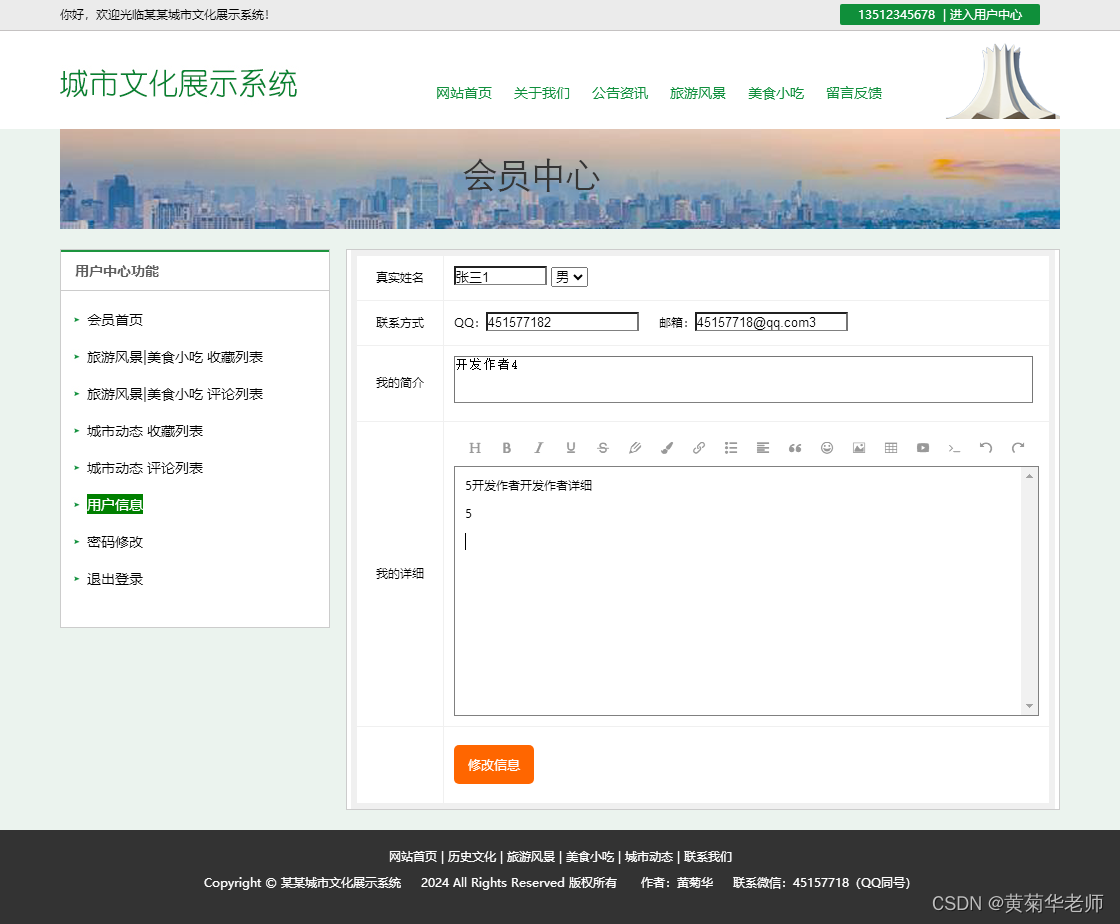This screenshot has width=1120, height=924.
Task: Open the 留言反馈 navigation item
Action: click(x=854, y=93)
